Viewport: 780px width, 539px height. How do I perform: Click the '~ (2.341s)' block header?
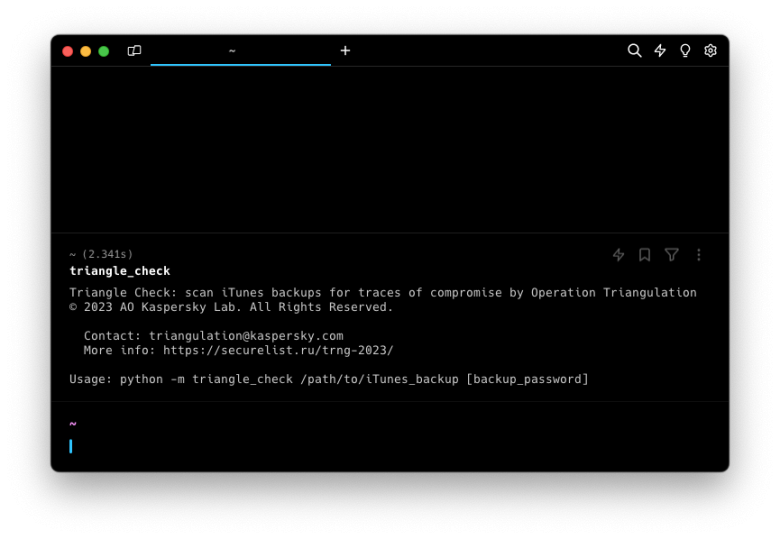tap(101, 255)
